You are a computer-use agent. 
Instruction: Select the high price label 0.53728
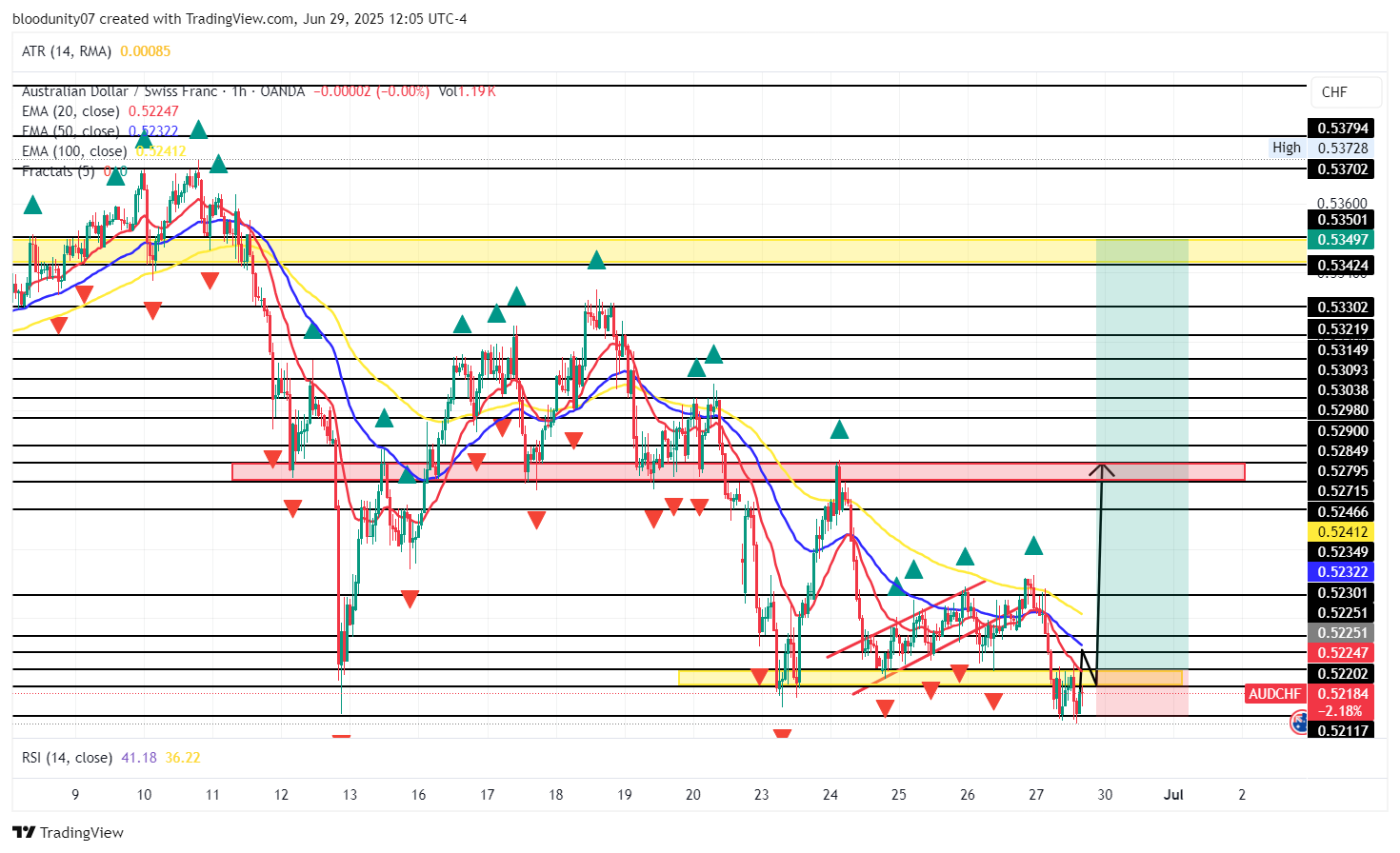pos(1343,148)
